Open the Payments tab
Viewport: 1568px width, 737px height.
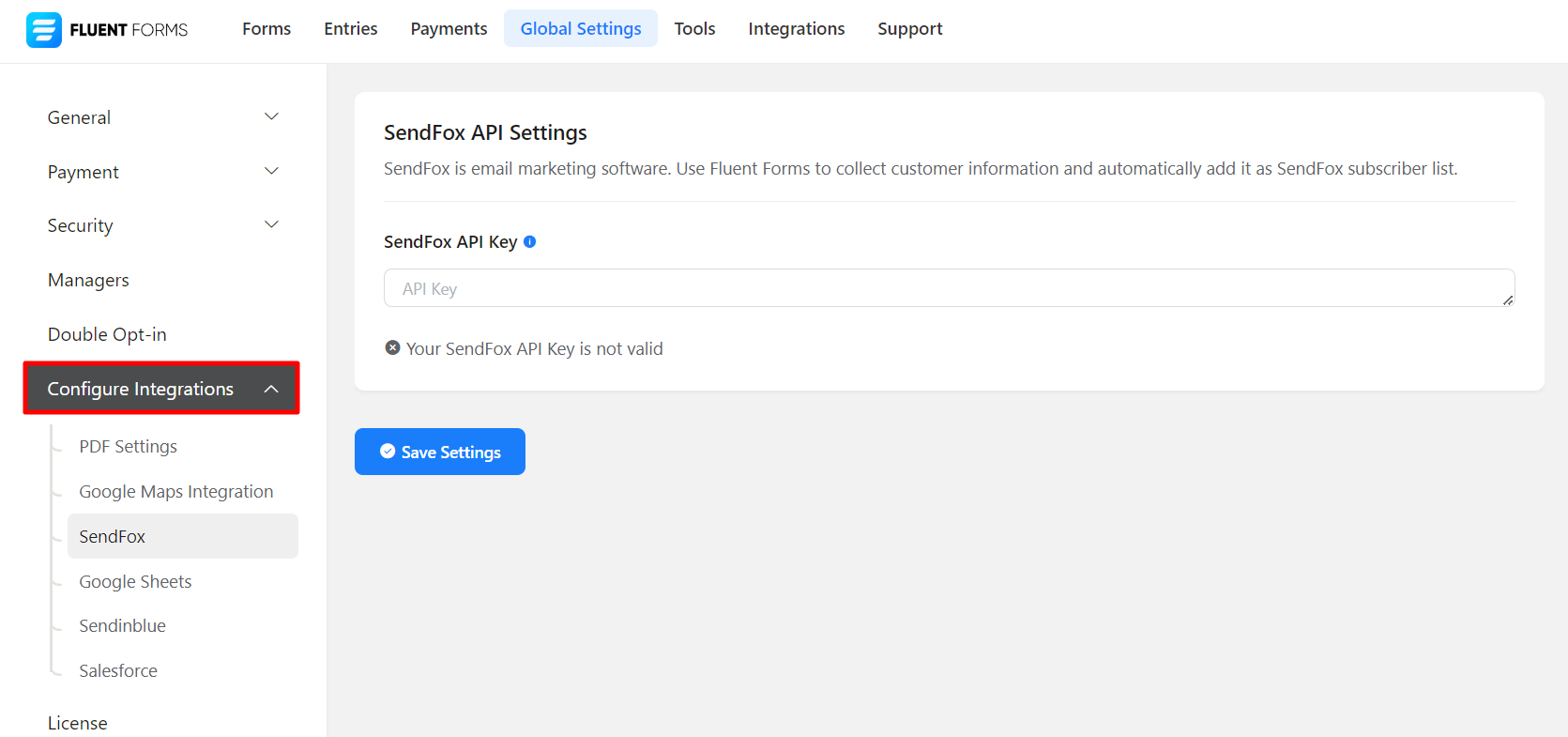click(x=449, y=29)
